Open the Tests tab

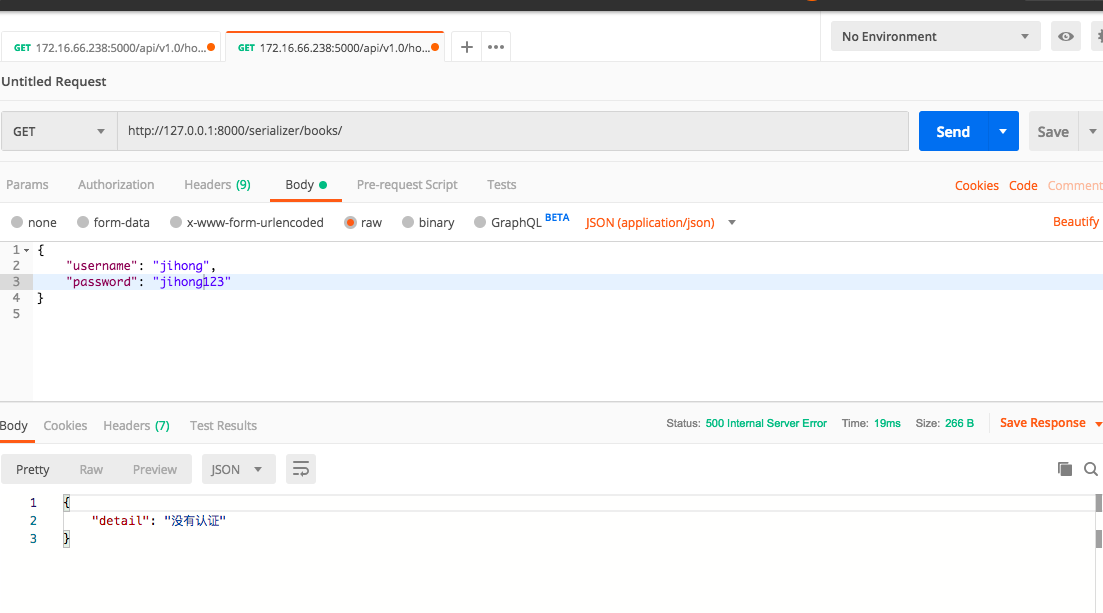502,184
